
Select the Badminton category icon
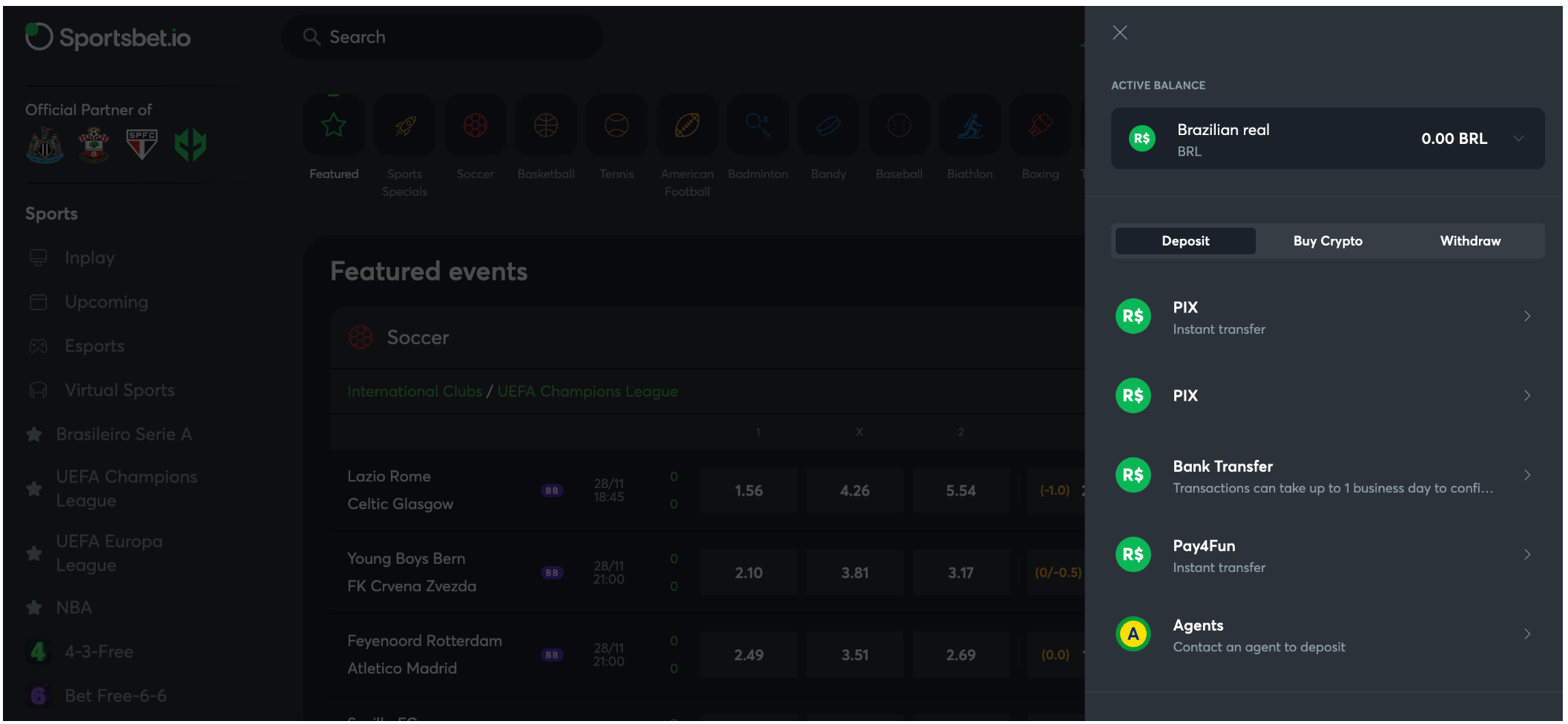[758, 126]
